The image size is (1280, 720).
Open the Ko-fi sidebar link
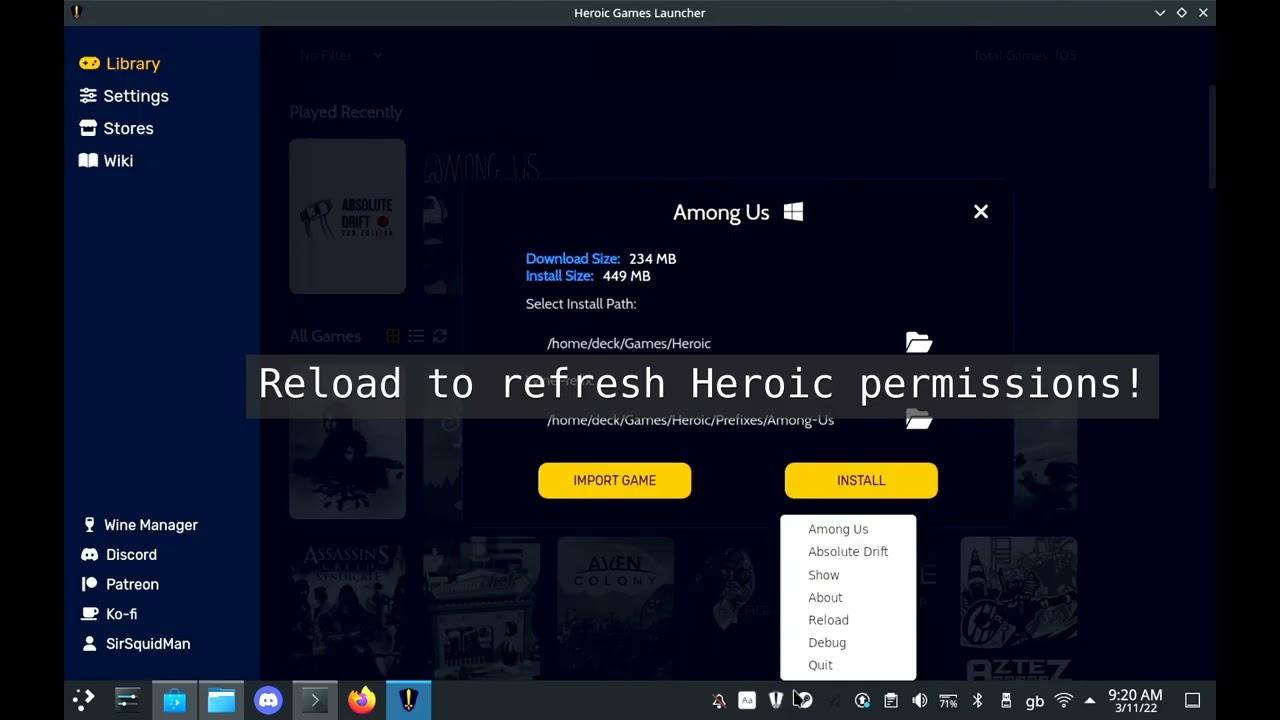click(108, 614)
